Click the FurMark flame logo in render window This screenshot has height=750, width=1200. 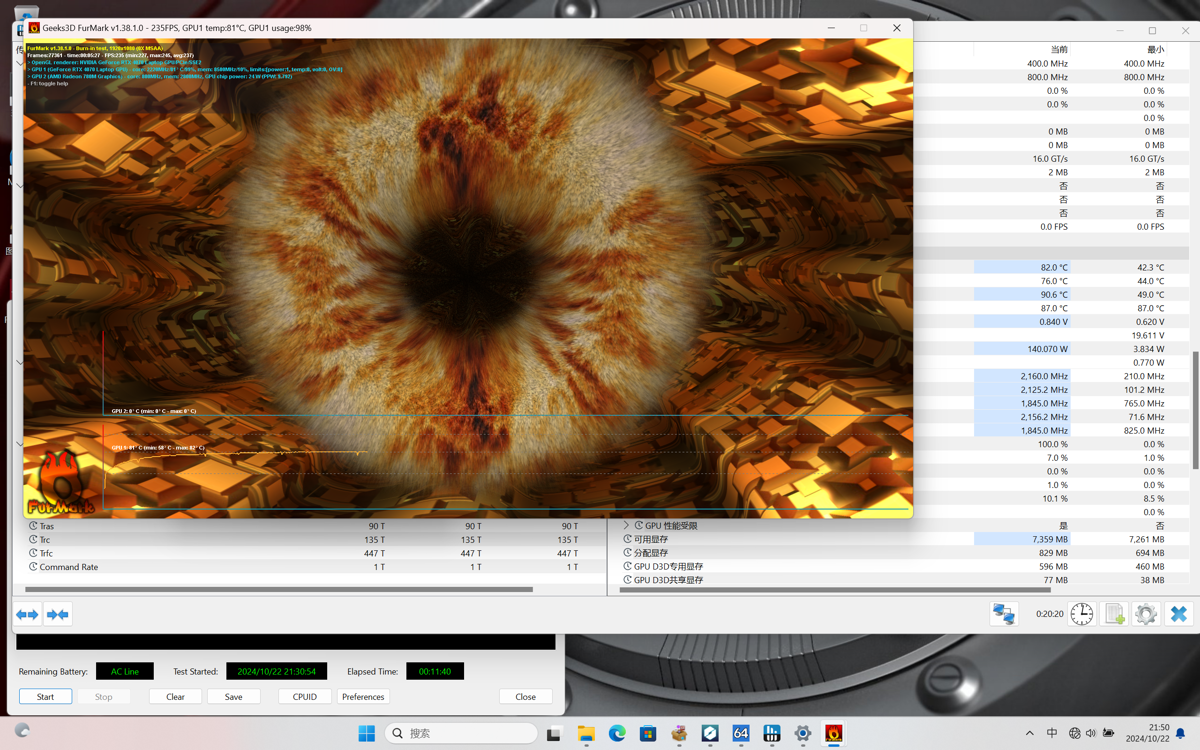coord(60,483)
